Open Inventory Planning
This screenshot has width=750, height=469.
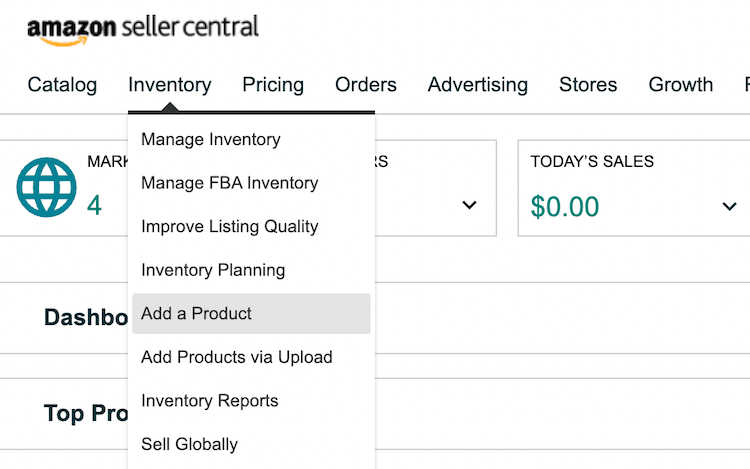tap(213, 270)
